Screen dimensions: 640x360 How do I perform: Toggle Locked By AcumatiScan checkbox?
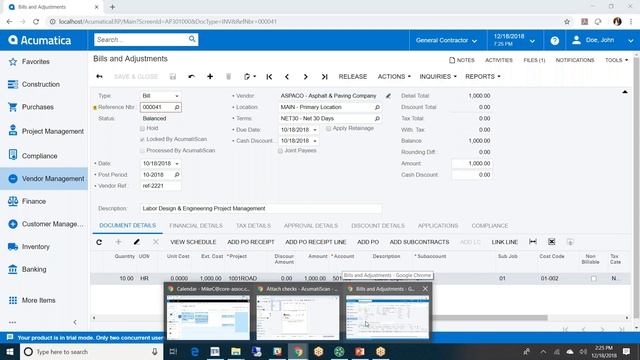(142, 139)
